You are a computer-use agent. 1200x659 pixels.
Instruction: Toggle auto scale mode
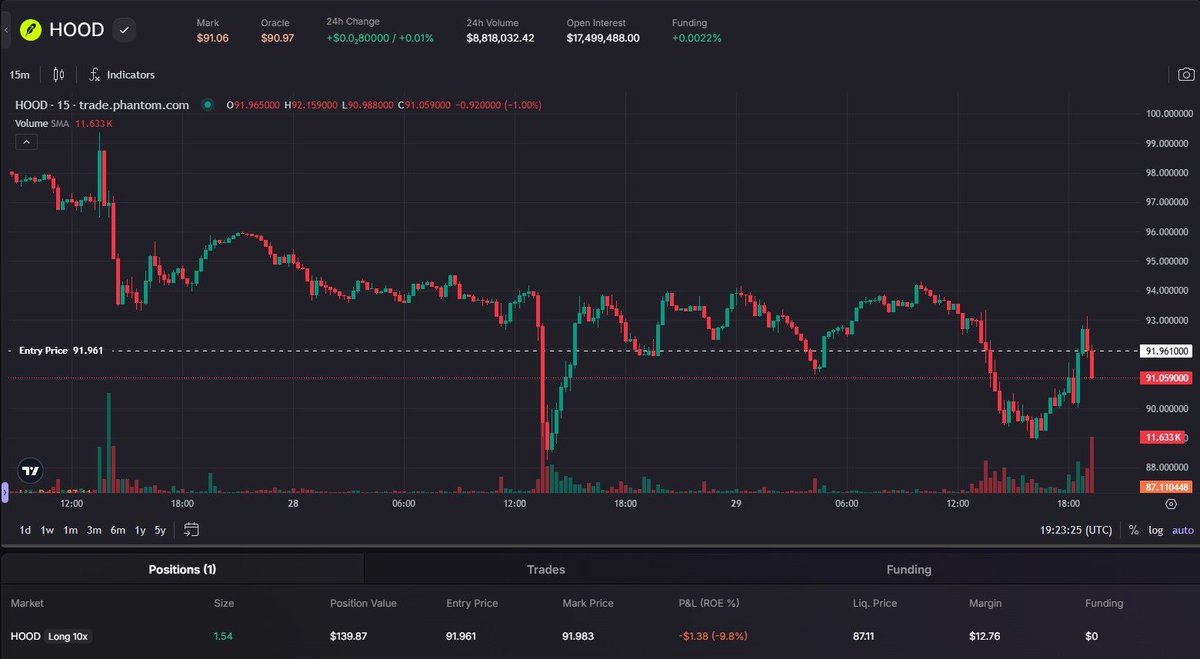tap(1182, 530)
